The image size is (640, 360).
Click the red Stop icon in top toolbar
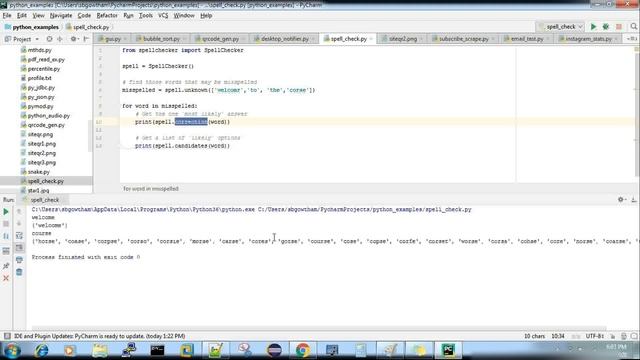click(x=619, y=27)
